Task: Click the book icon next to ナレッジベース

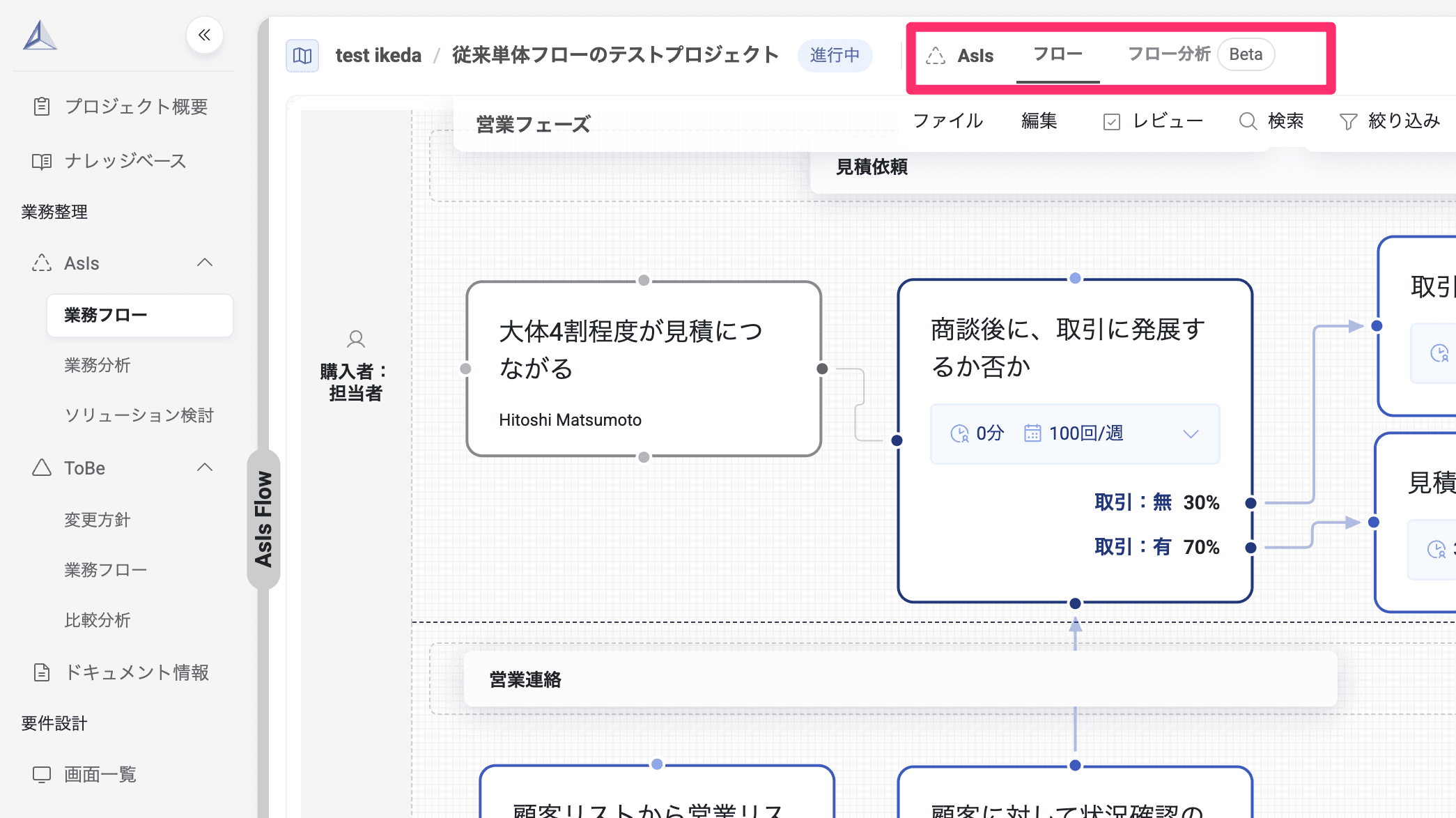Action: [x=42, y=161]
